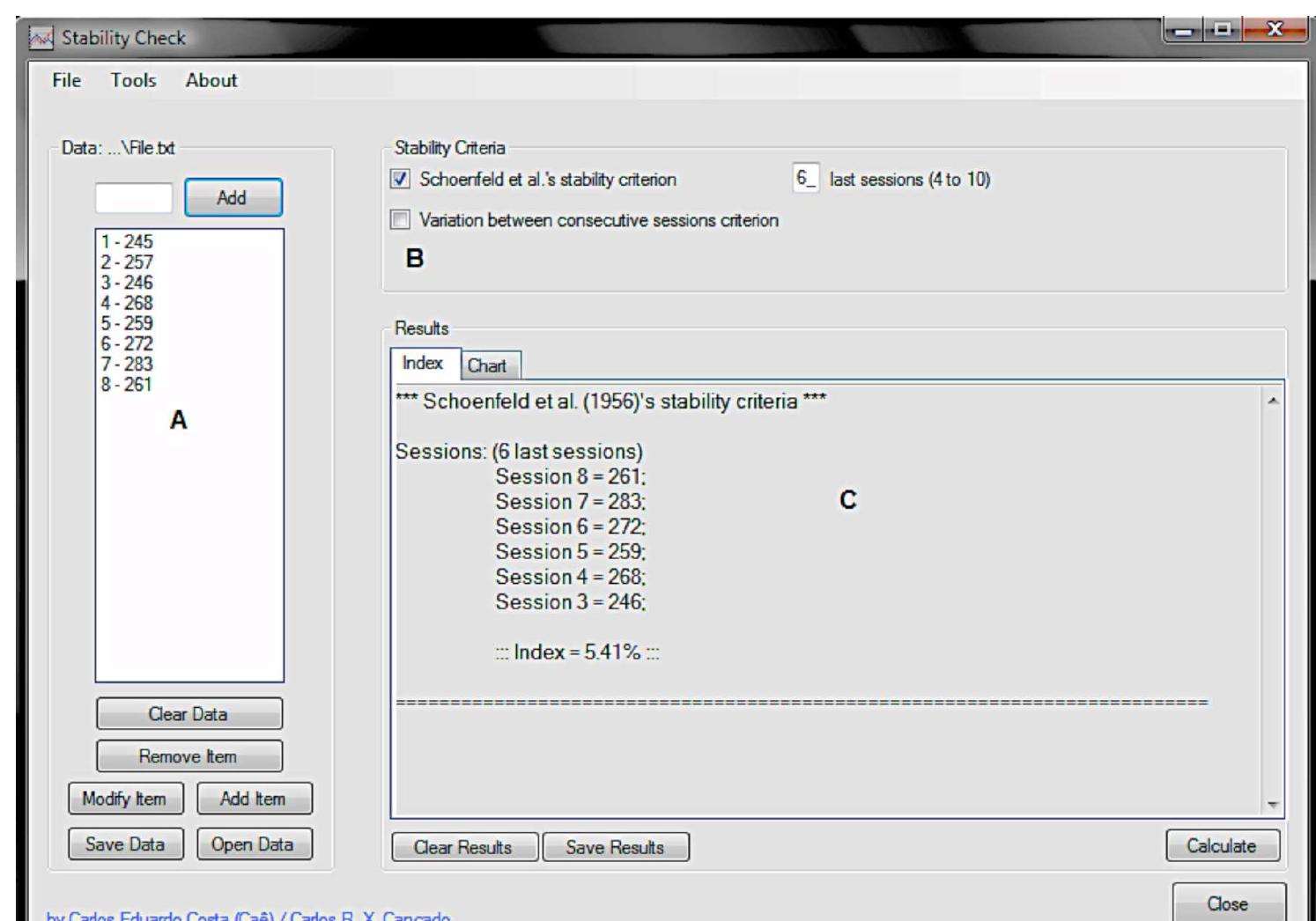Click the Save Results button

click(616, 847)
